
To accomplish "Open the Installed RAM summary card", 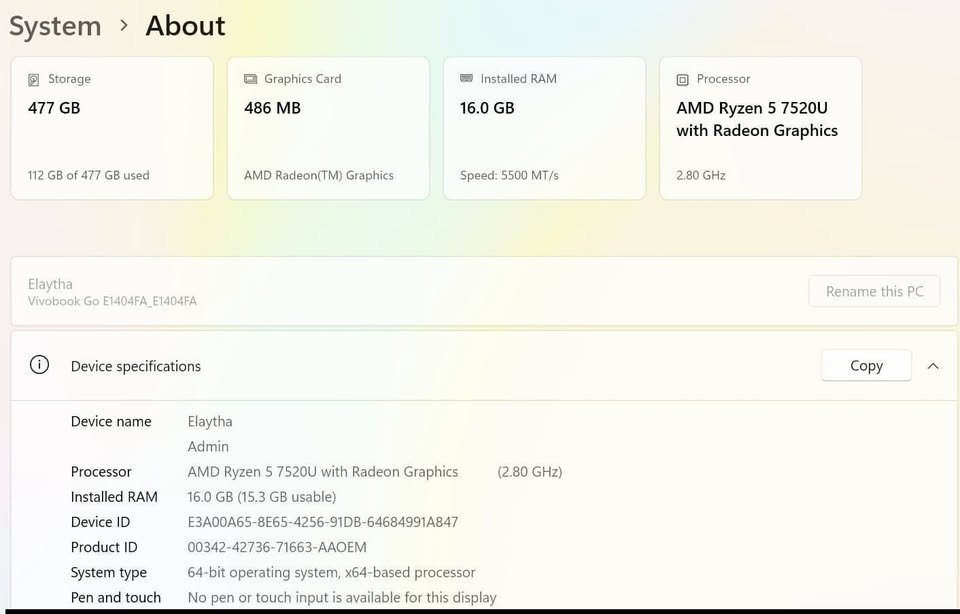I will point(544,128).
